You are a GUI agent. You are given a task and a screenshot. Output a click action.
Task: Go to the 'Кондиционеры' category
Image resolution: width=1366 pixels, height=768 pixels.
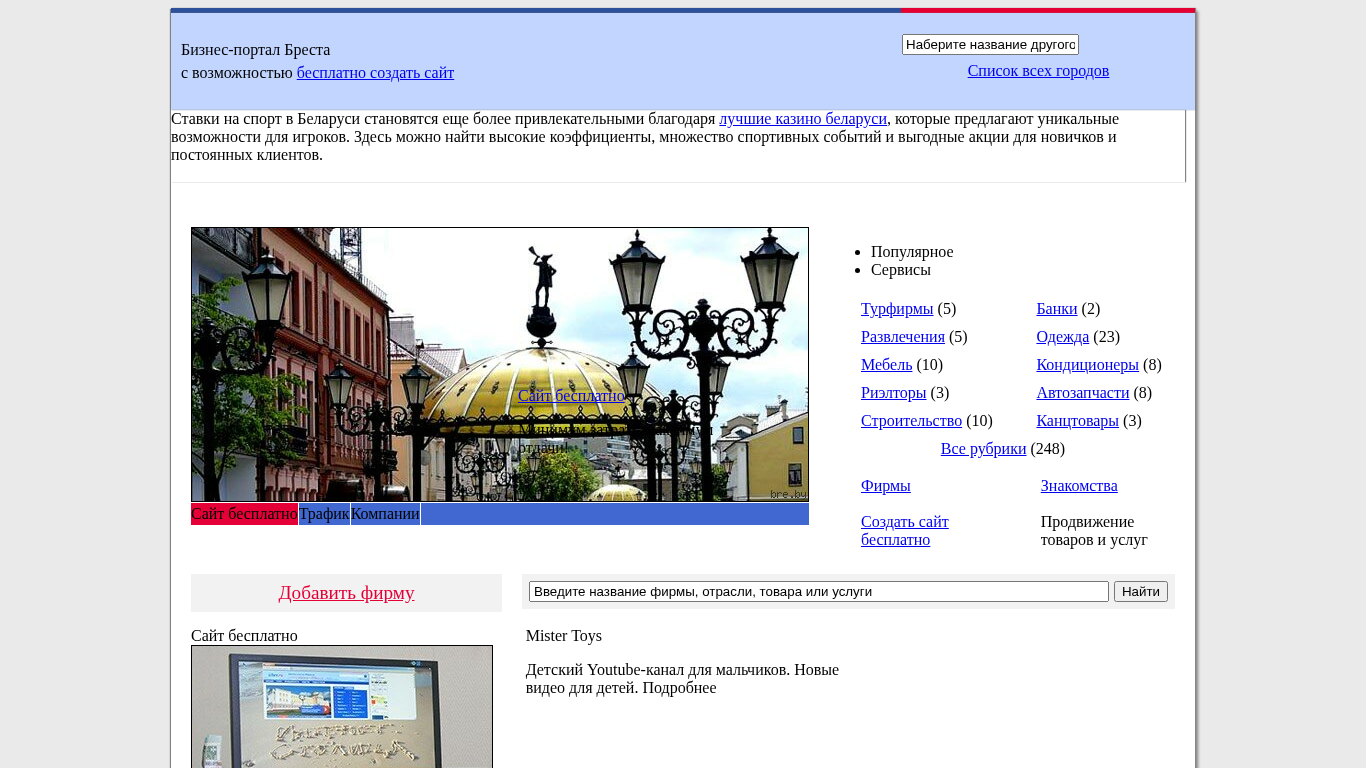(1087, 365)
